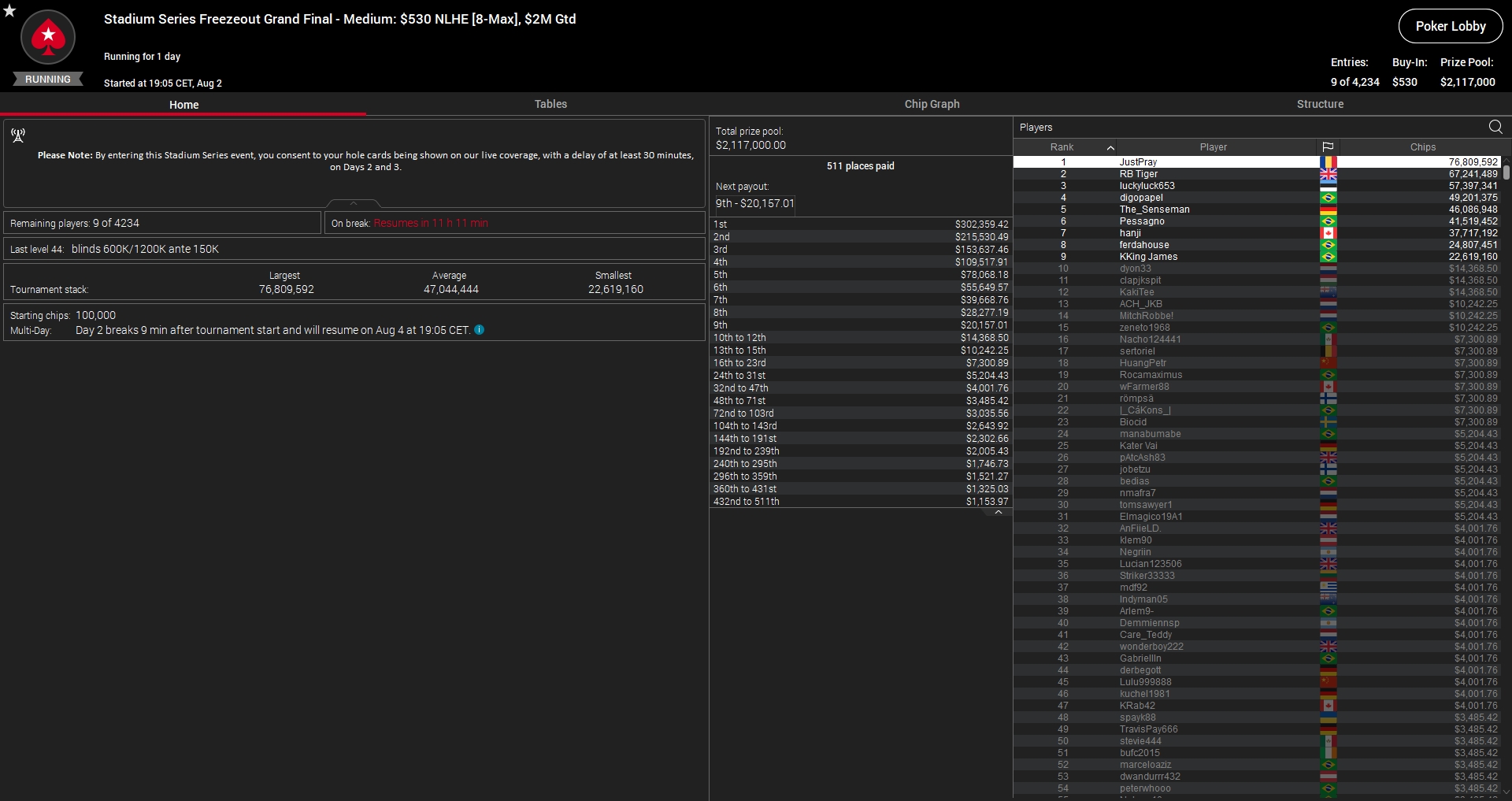
Task: Click the PokerStars spade logo
Action: point(48,37)
